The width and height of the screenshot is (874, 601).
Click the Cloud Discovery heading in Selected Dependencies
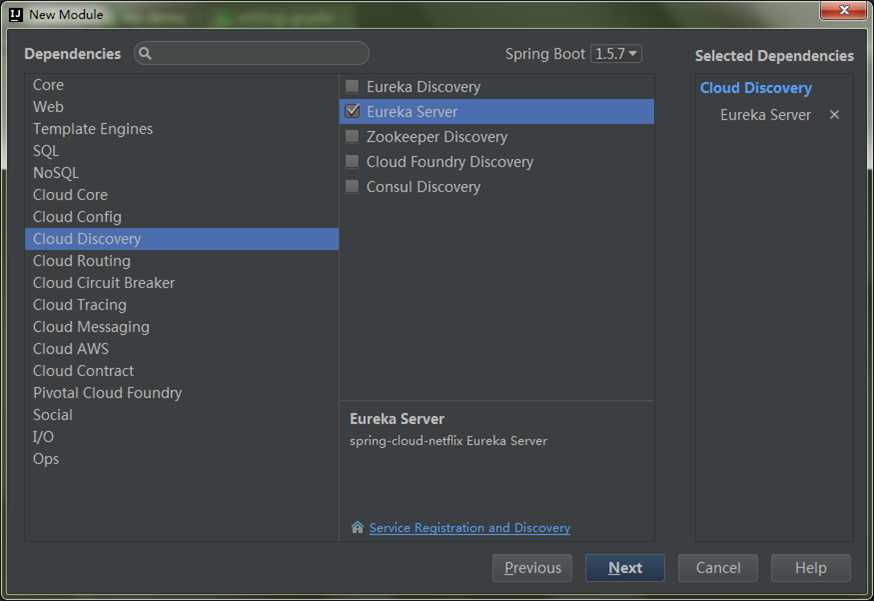(756, 88)
